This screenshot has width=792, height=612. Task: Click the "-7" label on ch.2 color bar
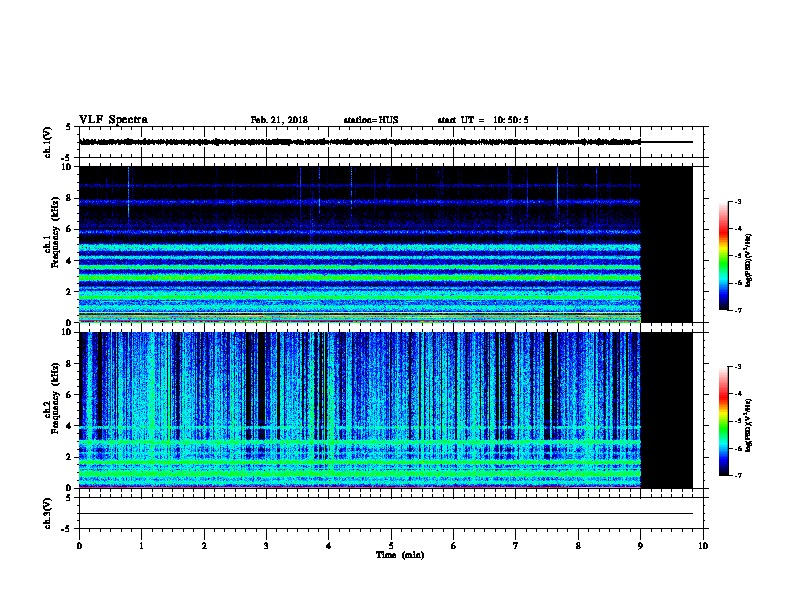point(737,475)
